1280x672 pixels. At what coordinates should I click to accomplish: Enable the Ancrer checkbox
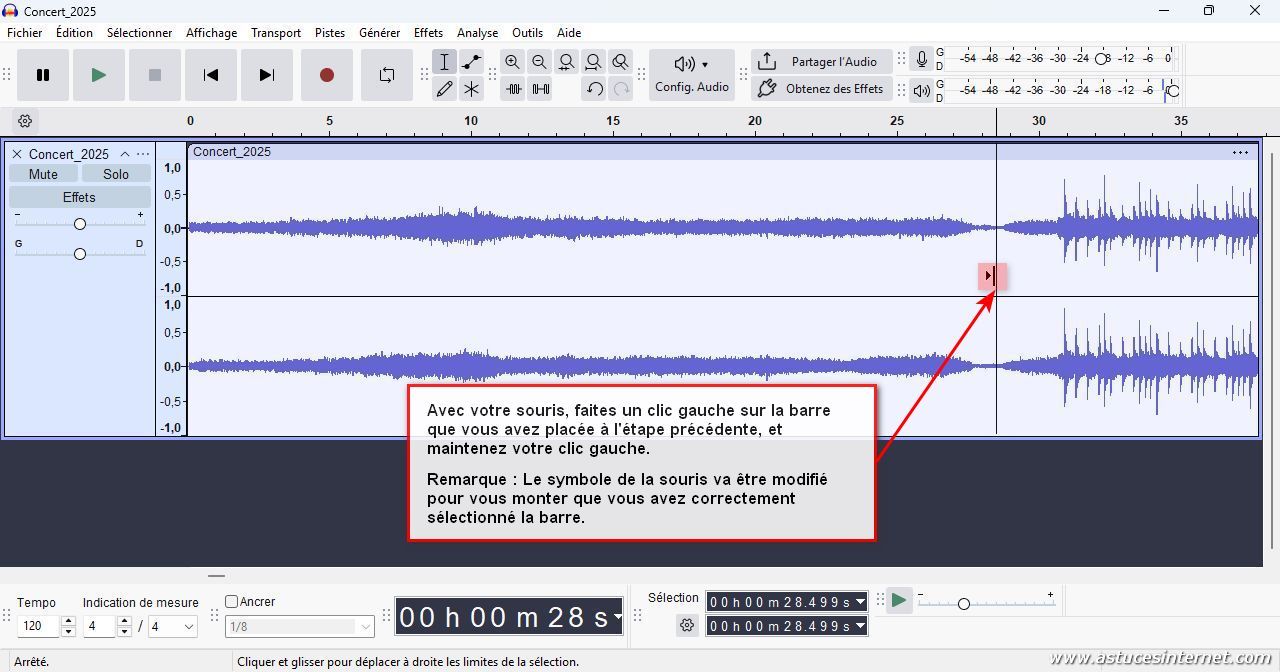pyautogui.click(x=232, y=602)
